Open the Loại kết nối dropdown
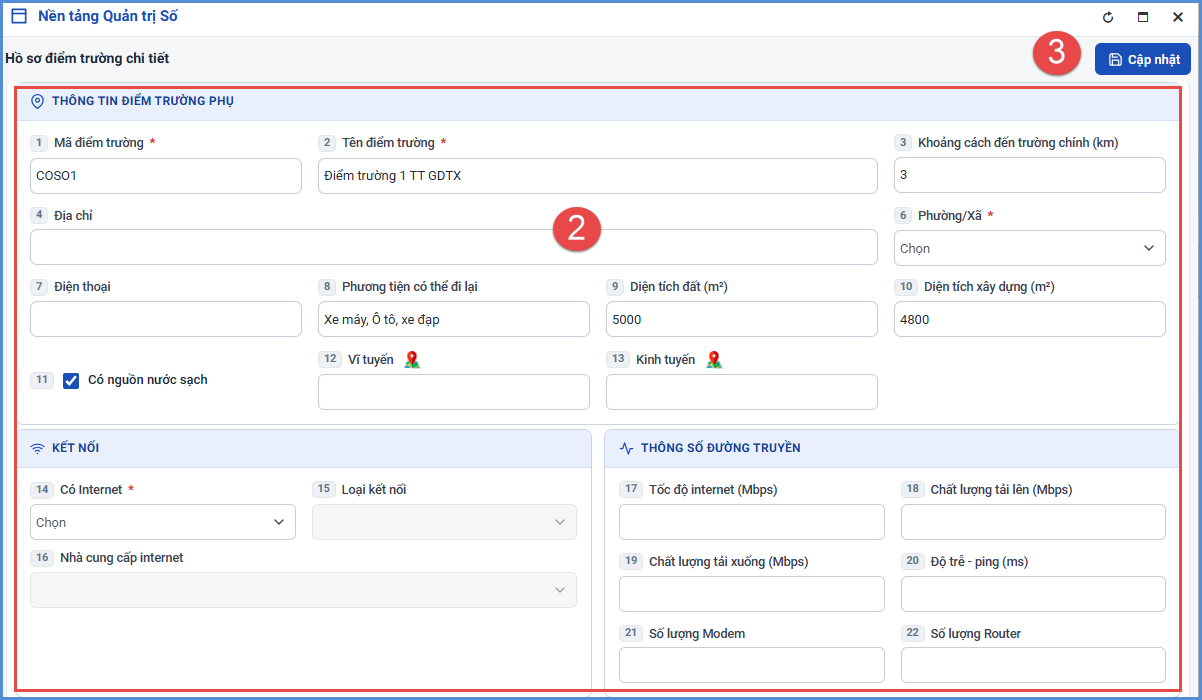The image size is (1202, 700). [x=444, y=522]
